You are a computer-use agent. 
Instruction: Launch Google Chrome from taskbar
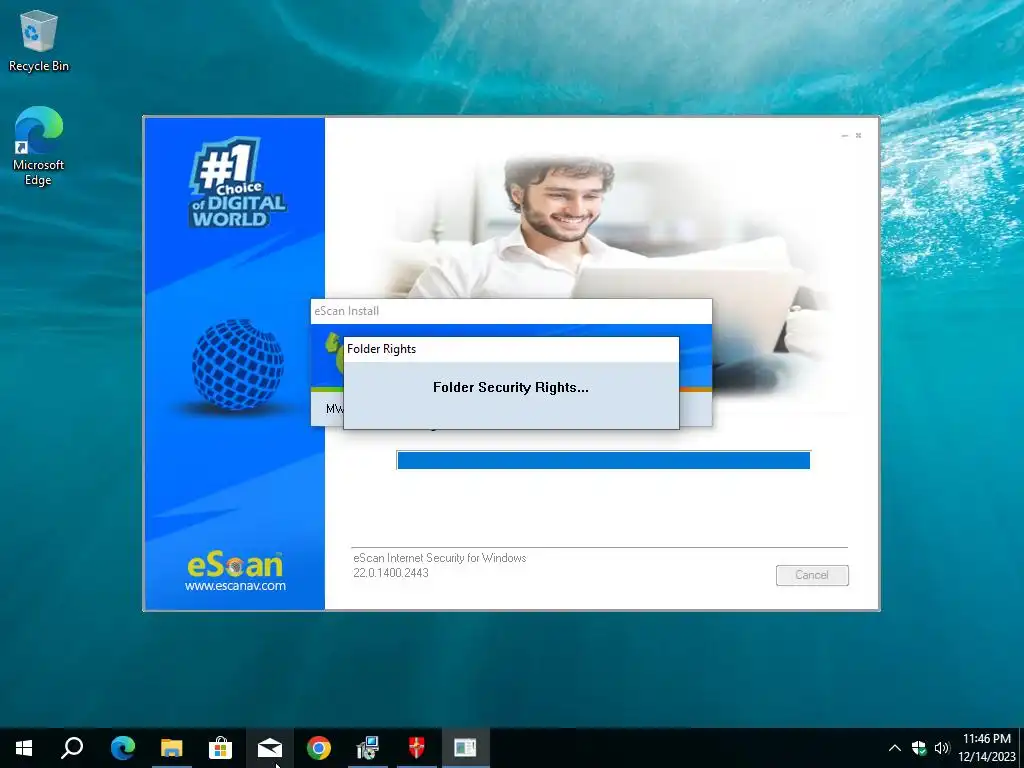coord(319,748)
